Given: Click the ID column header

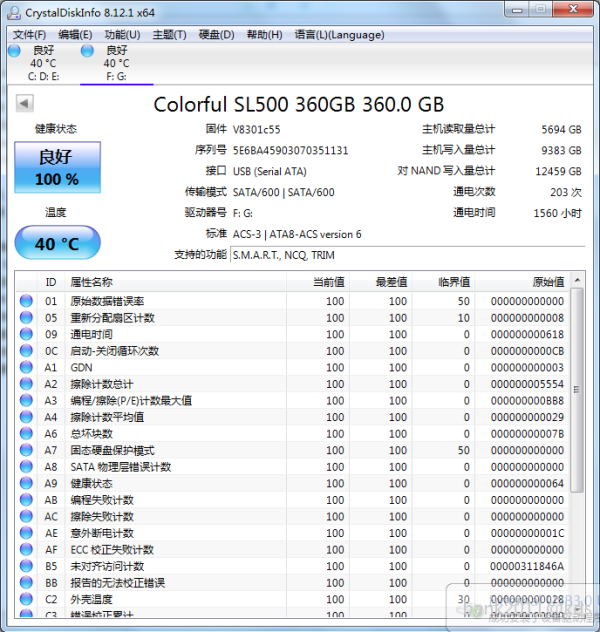Looking at the screenshot, I should tap(51, 282).
